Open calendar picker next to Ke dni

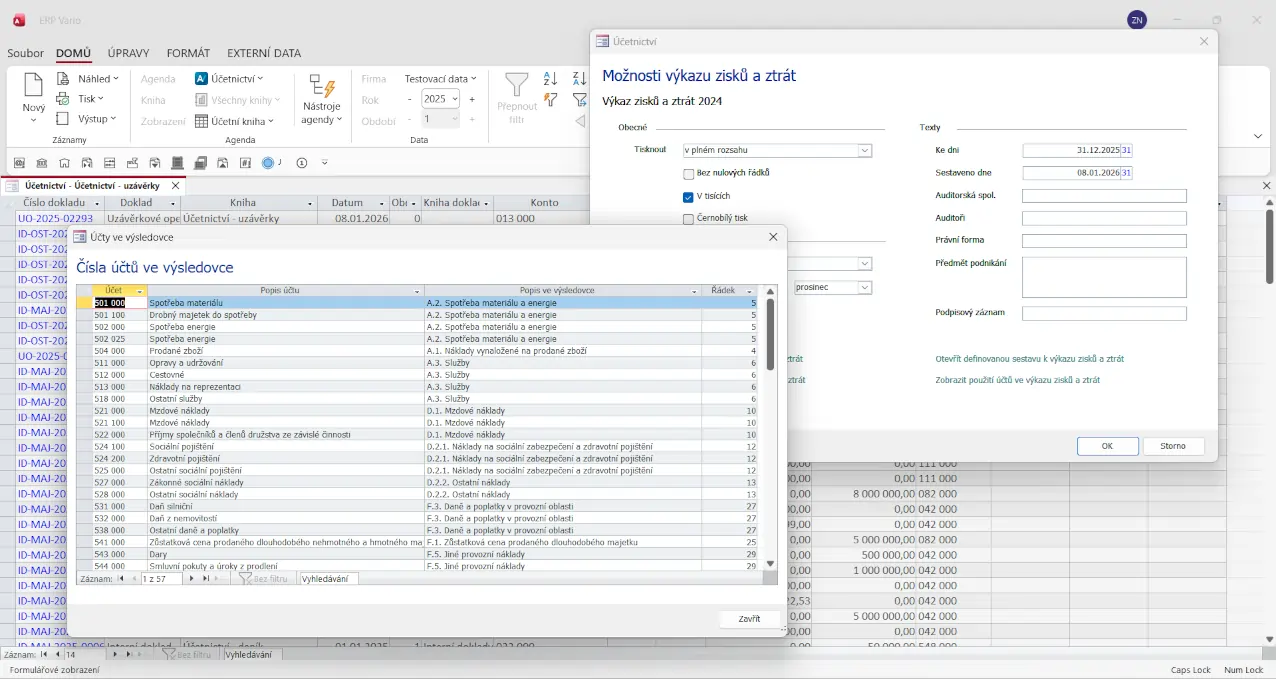(x=1126, y=151)
